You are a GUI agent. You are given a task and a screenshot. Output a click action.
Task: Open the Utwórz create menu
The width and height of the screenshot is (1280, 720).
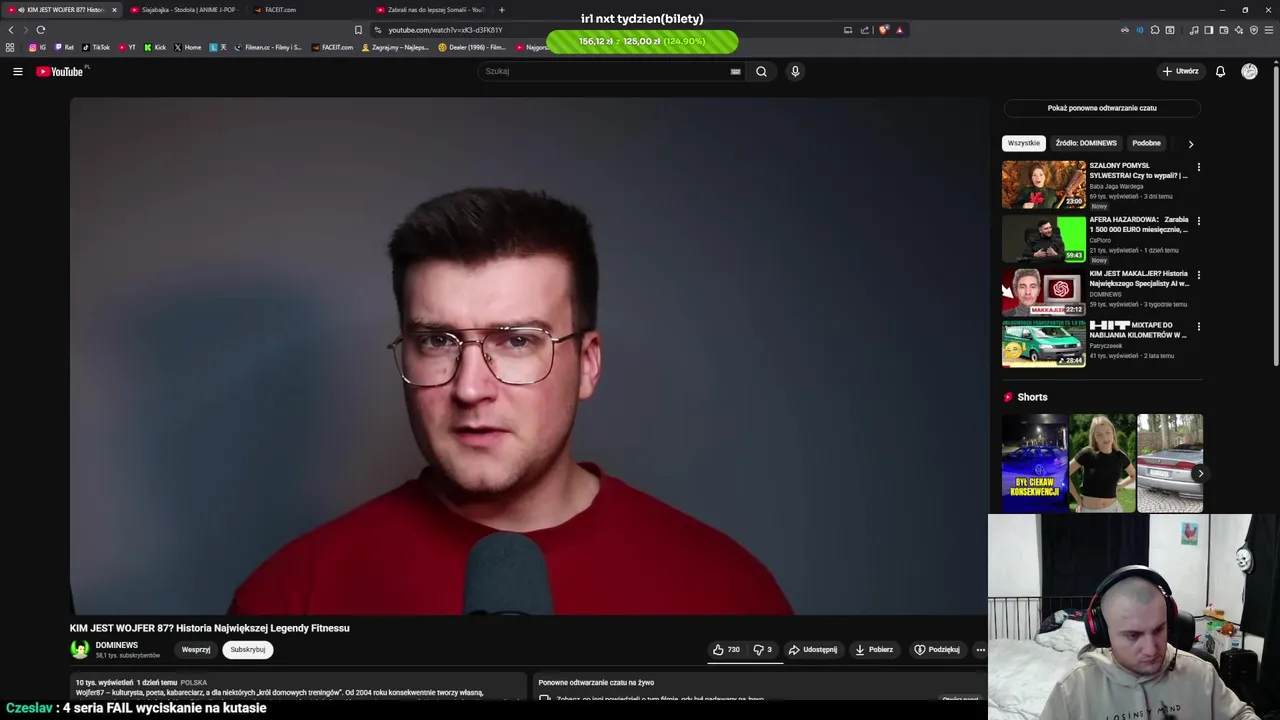point(1180,71)
